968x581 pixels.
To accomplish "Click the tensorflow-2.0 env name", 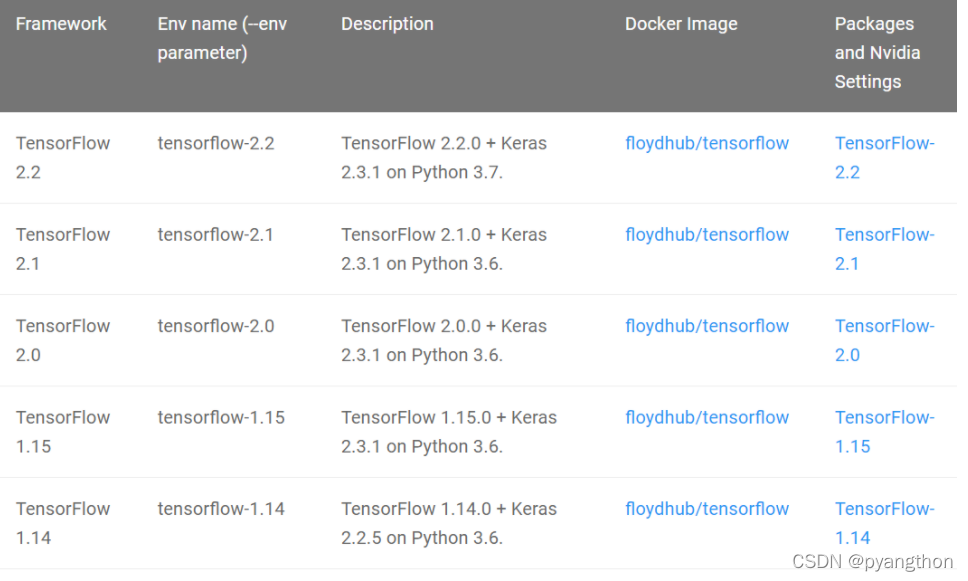I will (215, 326).
